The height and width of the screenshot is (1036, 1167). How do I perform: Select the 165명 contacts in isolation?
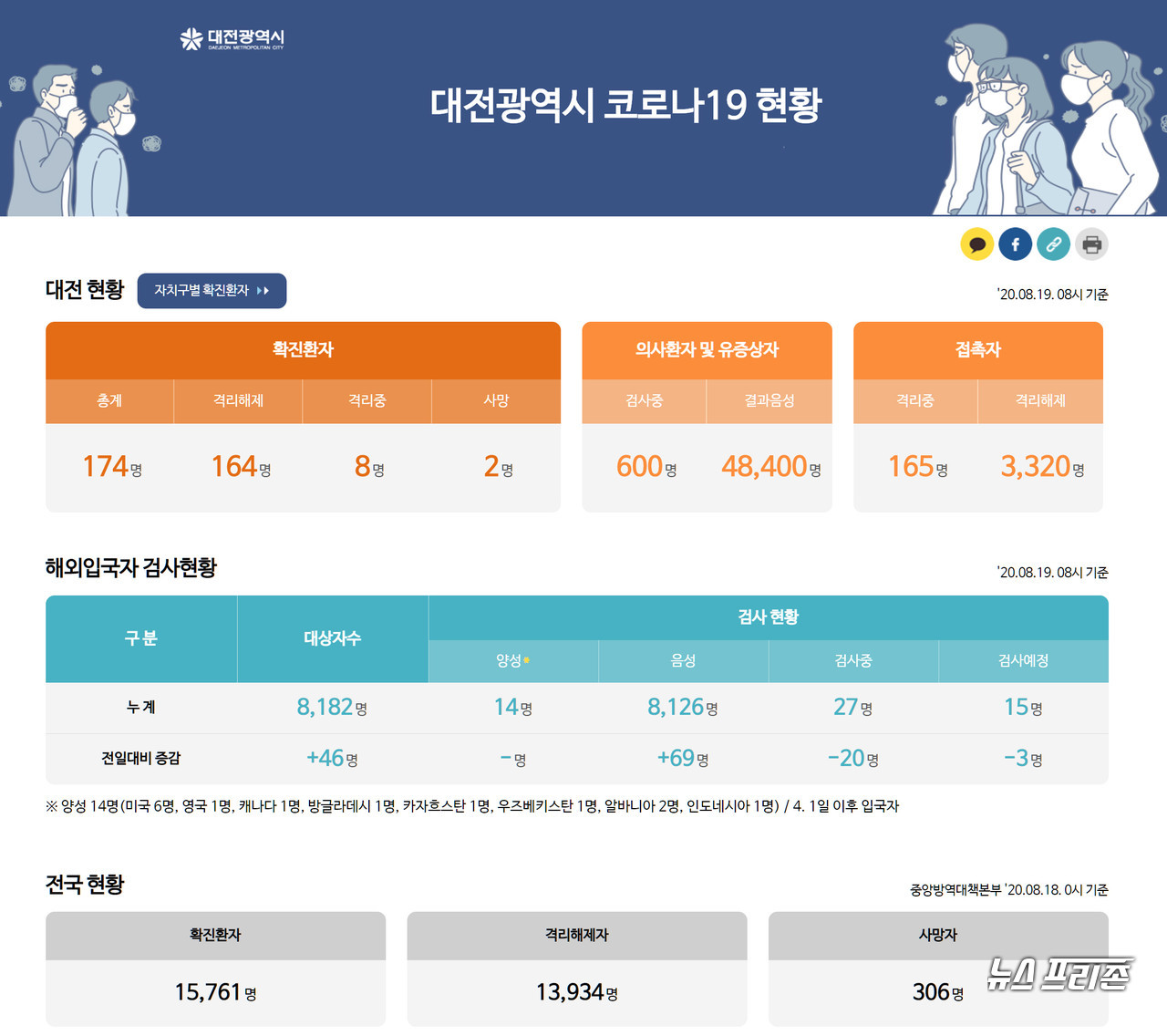click(x=918, y=467)
